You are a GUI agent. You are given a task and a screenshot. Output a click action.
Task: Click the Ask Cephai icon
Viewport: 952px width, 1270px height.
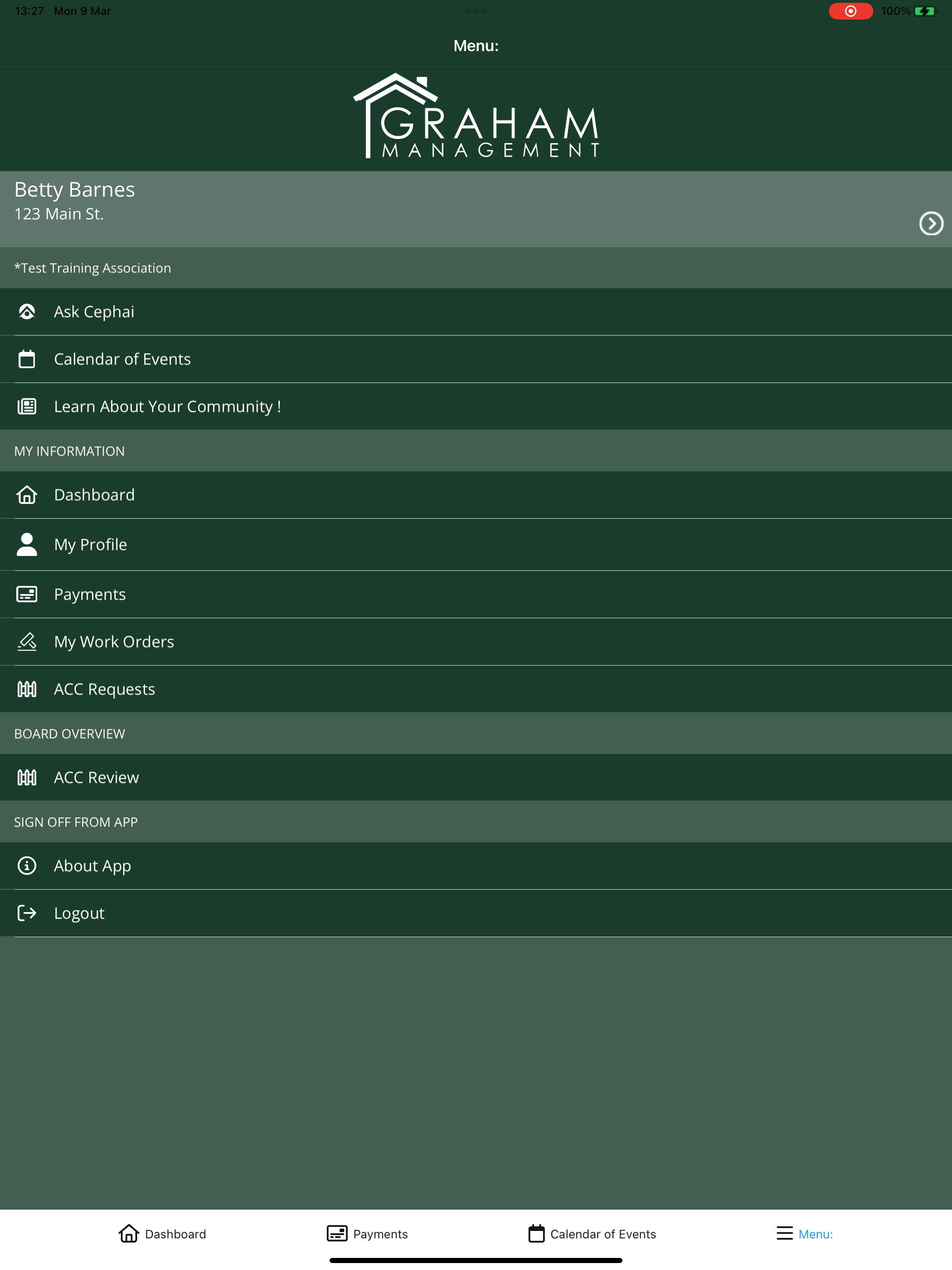click(27, 312)
